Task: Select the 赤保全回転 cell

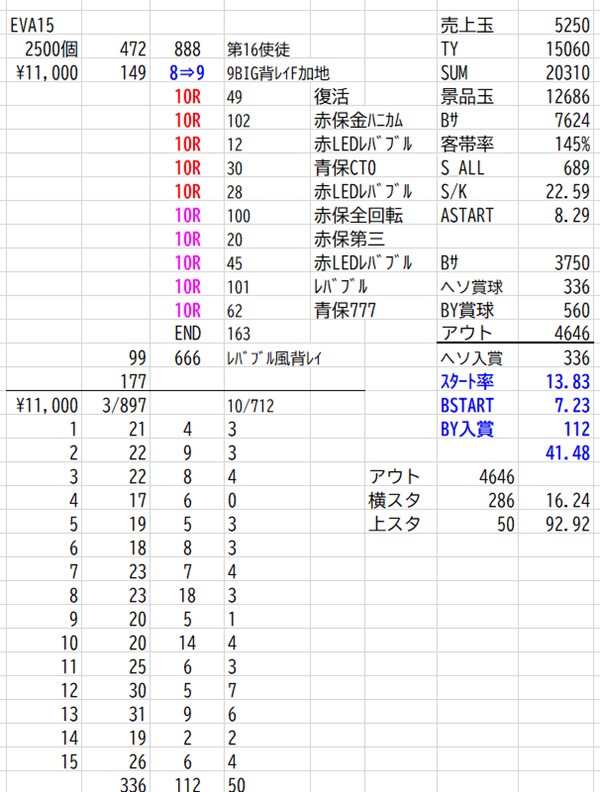Action: point(358,216)
